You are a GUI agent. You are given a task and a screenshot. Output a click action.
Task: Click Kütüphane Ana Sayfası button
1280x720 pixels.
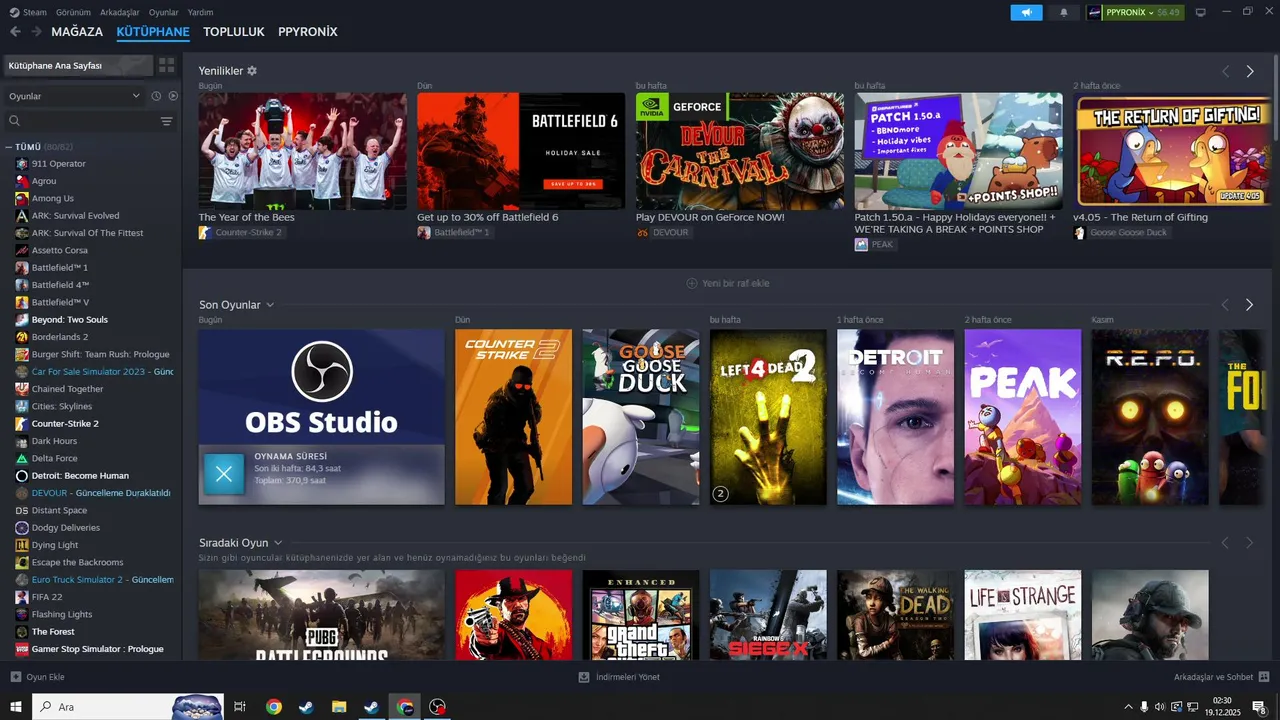pyautogui.click(x=77, y=65)
